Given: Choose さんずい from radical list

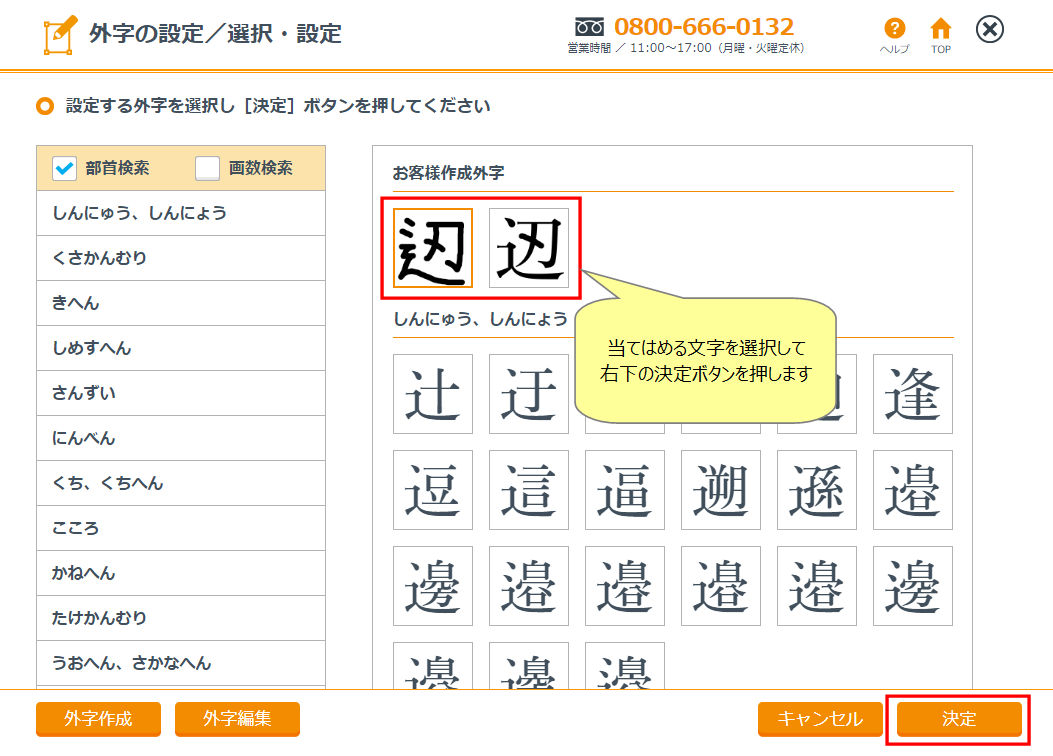Looking at the screenshot, I should click(181, 393).
